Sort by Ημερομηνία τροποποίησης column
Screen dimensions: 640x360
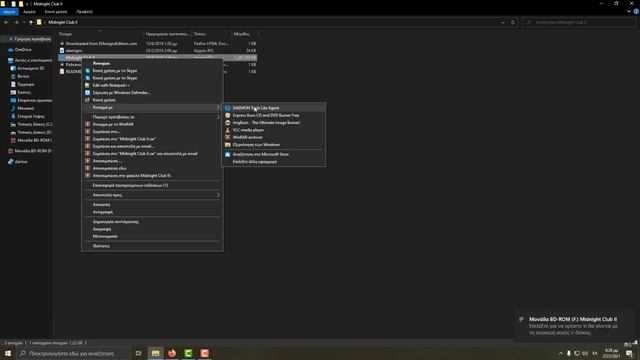click(167, 34)
